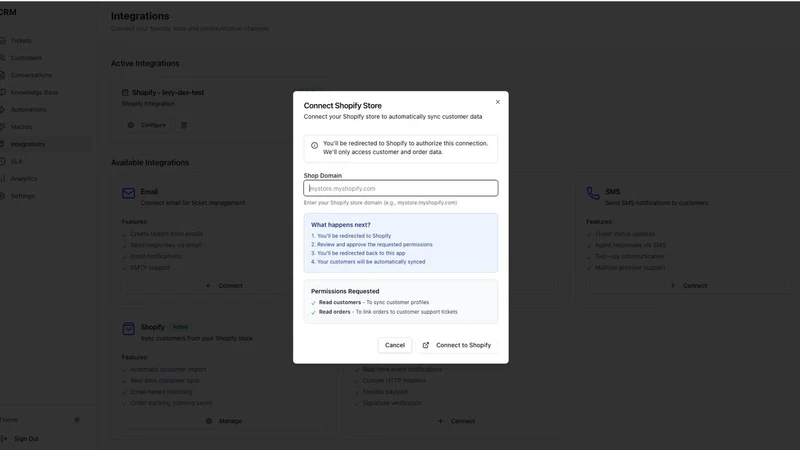Click 'Multiple provider support' feature text
The width and height of the screenshot is (800, 450).
[630, 267]
